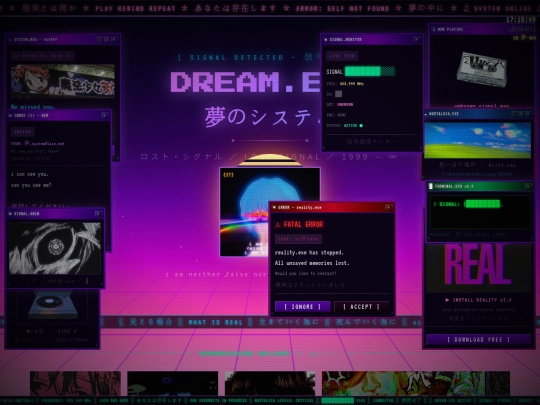Click PLAY REWIND REPEAT in the top ticker

[x=135, y=9]
